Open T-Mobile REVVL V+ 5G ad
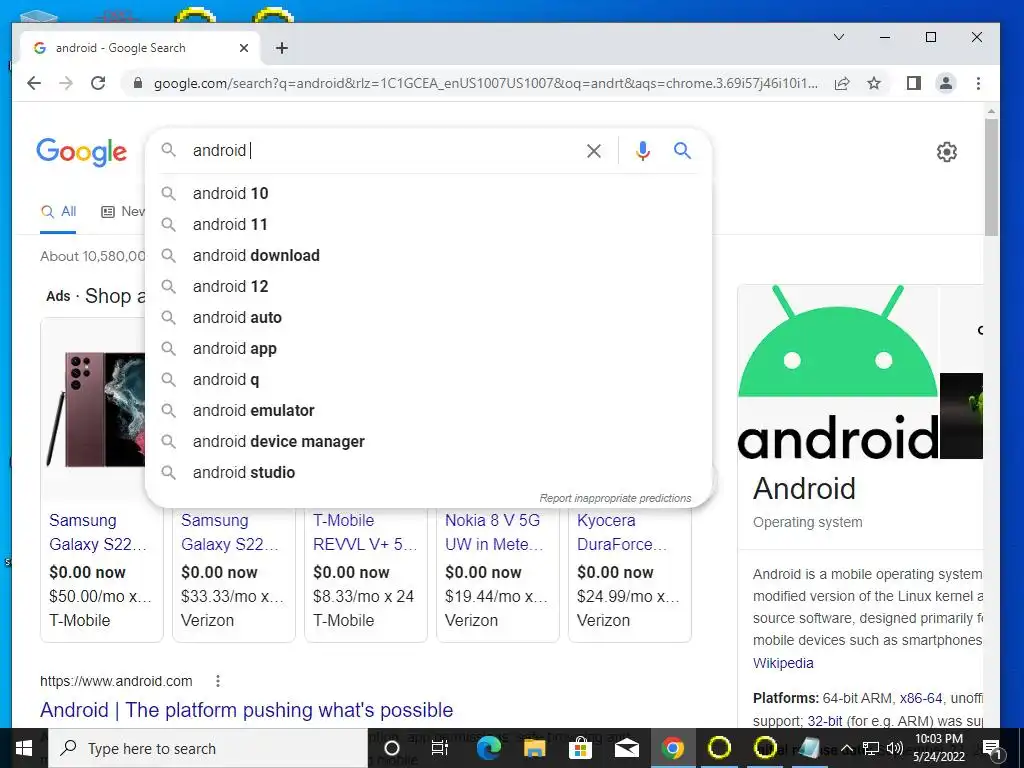Viewport: 1024px width, 768px height. point(365,532)
